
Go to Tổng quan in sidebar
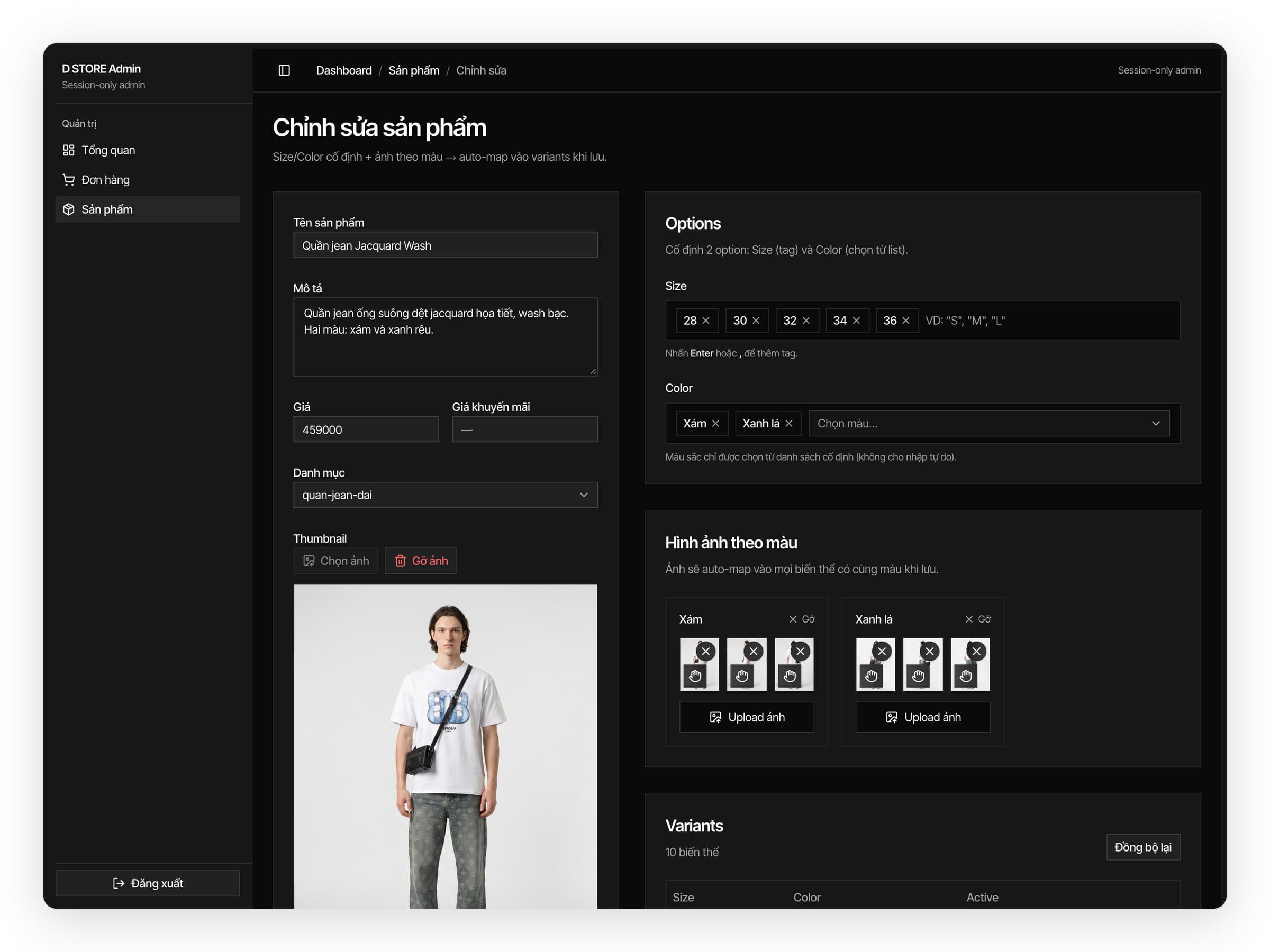148,150
